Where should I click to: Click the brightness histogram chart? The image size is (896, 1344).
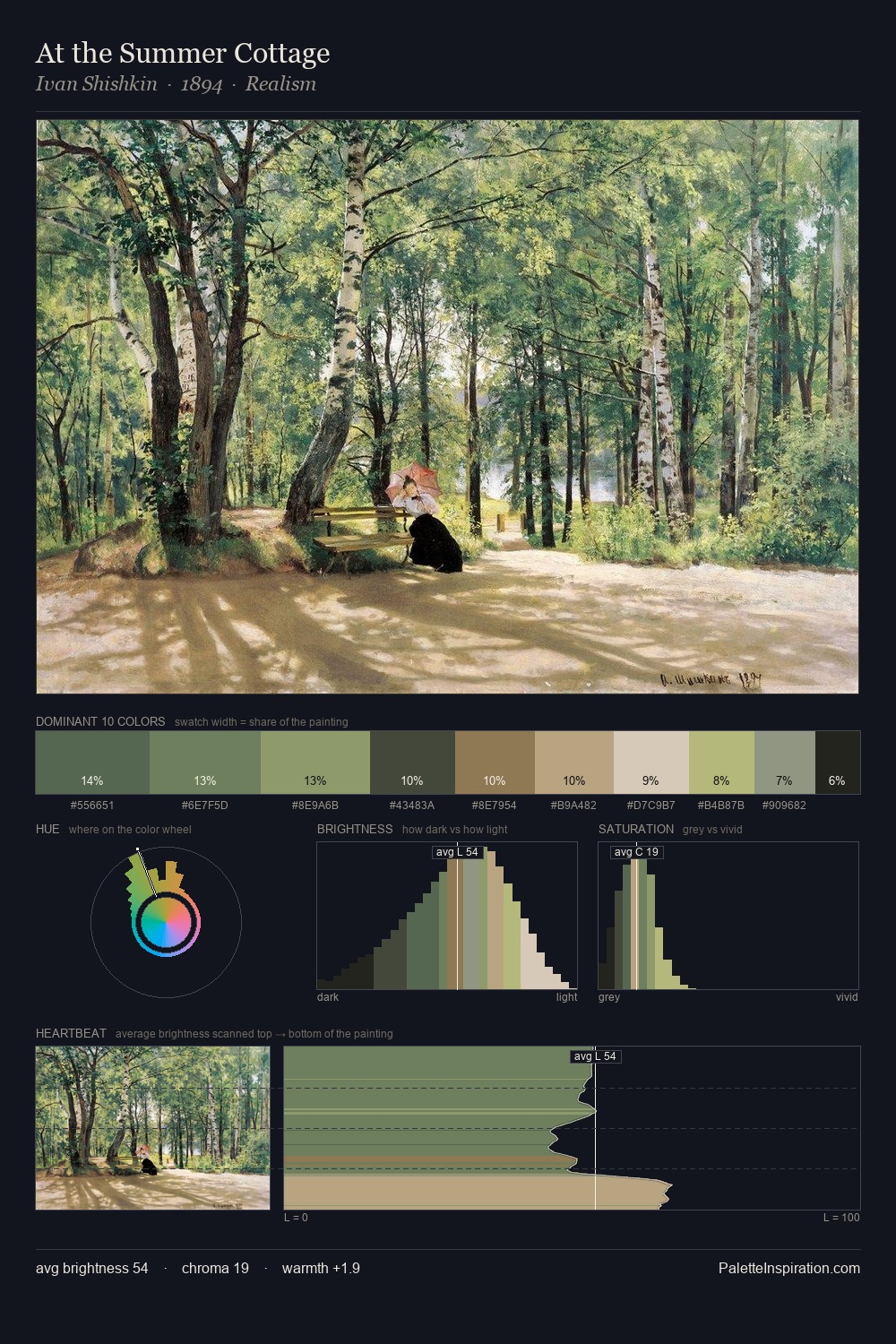447,916
